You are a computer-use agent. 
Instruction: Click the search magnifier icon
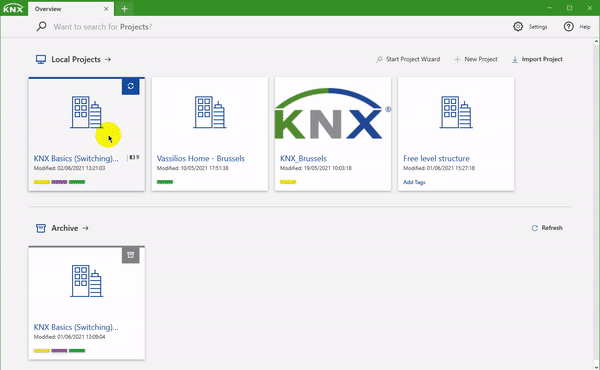[41, 26]
